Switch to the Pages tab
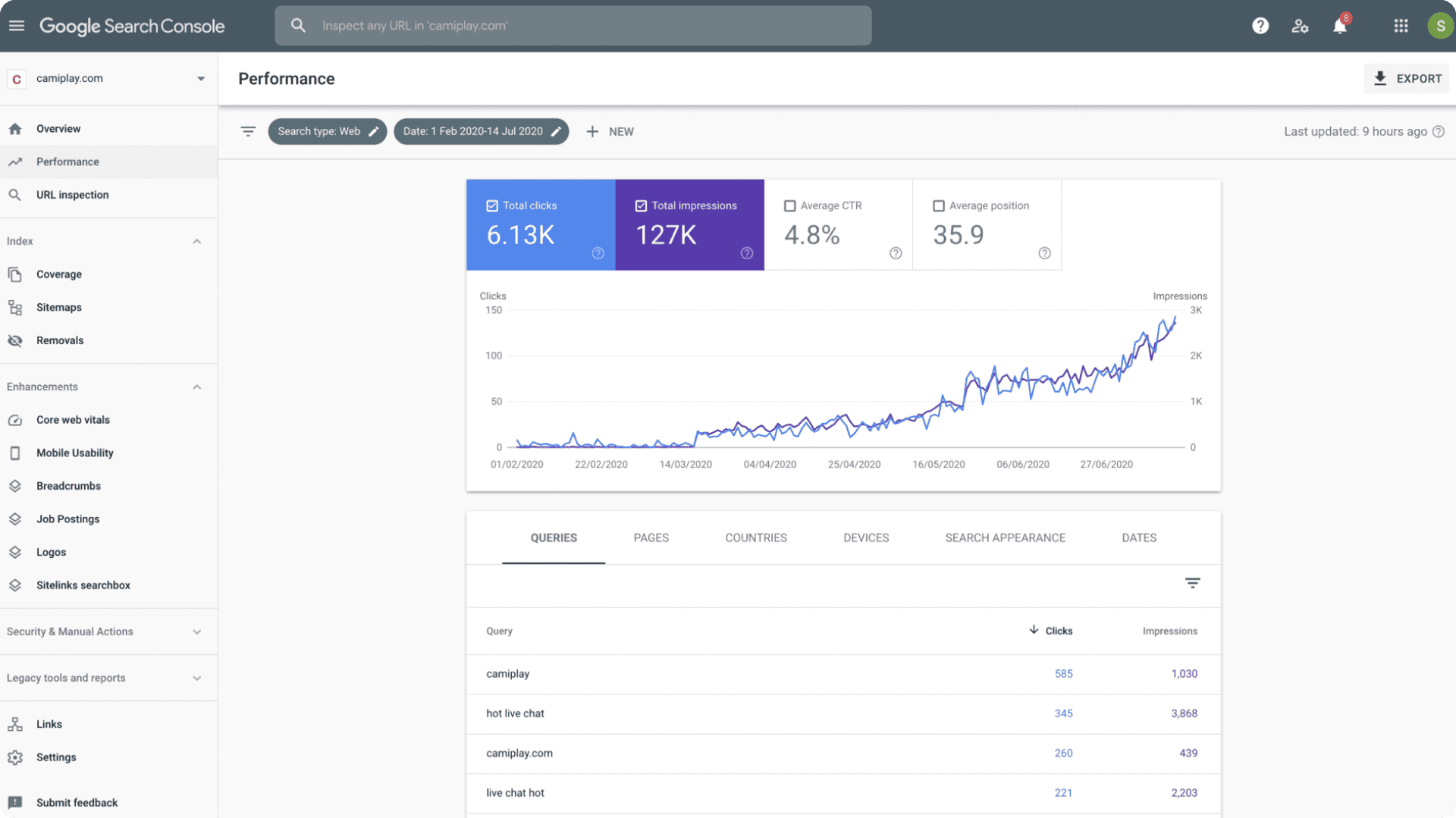1456x818 pixels. click(651, 537)
